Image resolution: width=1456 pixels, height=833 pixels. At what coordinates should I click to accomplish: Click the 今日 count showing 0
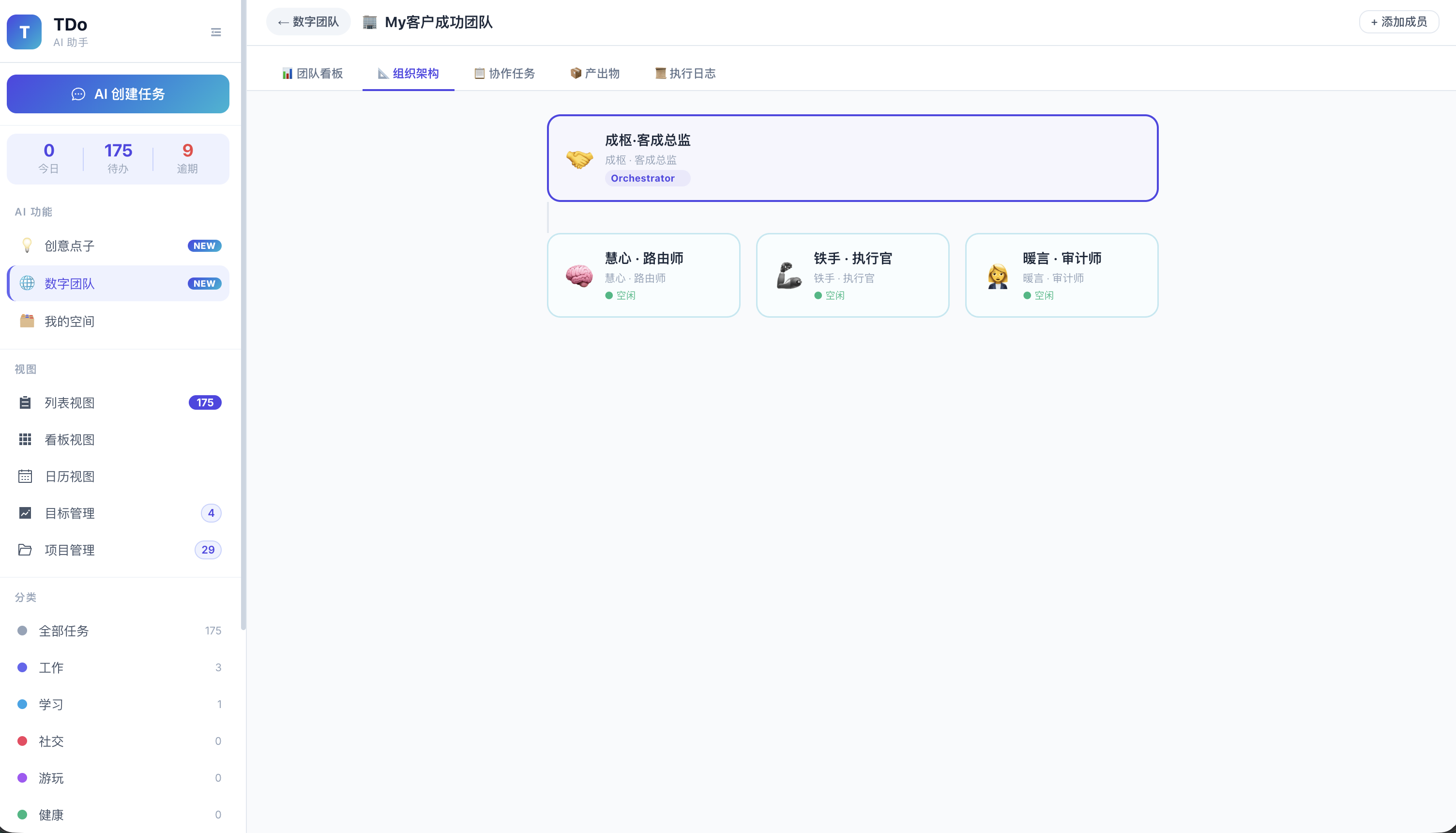click(x=48, y=158)
